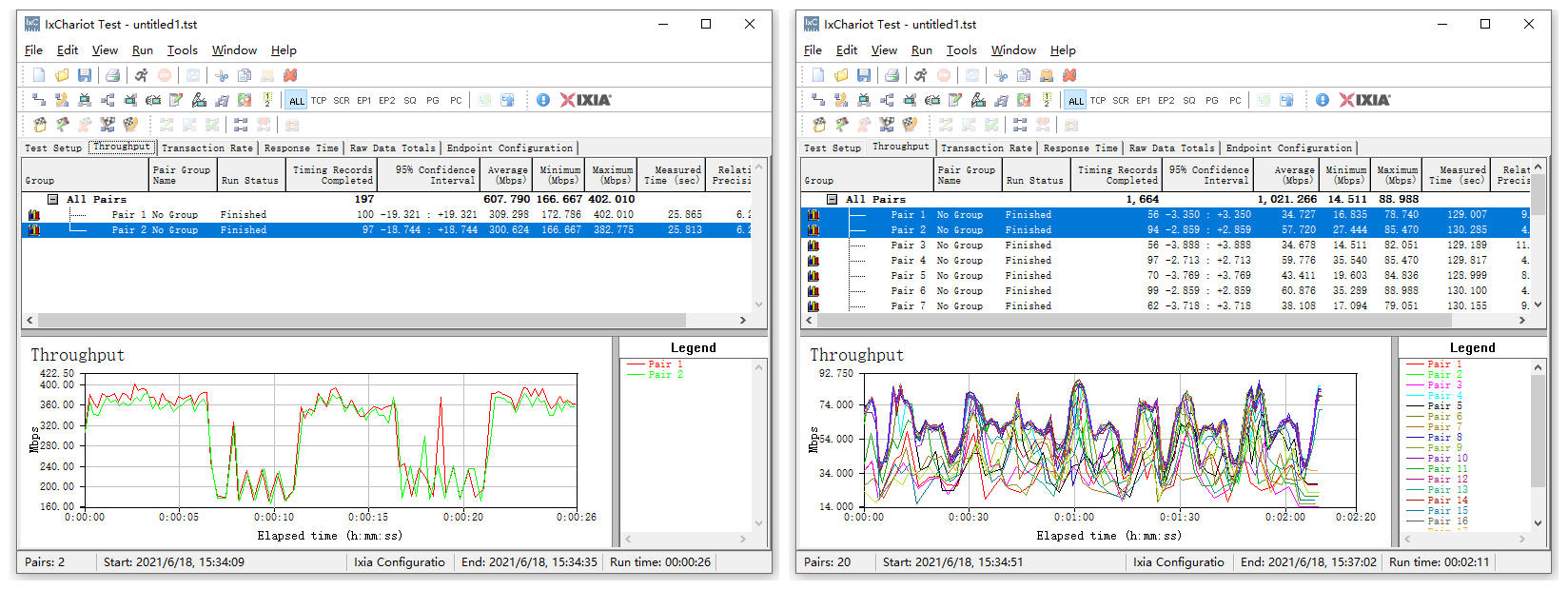The height and width of the screenshot is (590, 1568).
Task: Open the Tools menu in the left window
Action: 183,50
